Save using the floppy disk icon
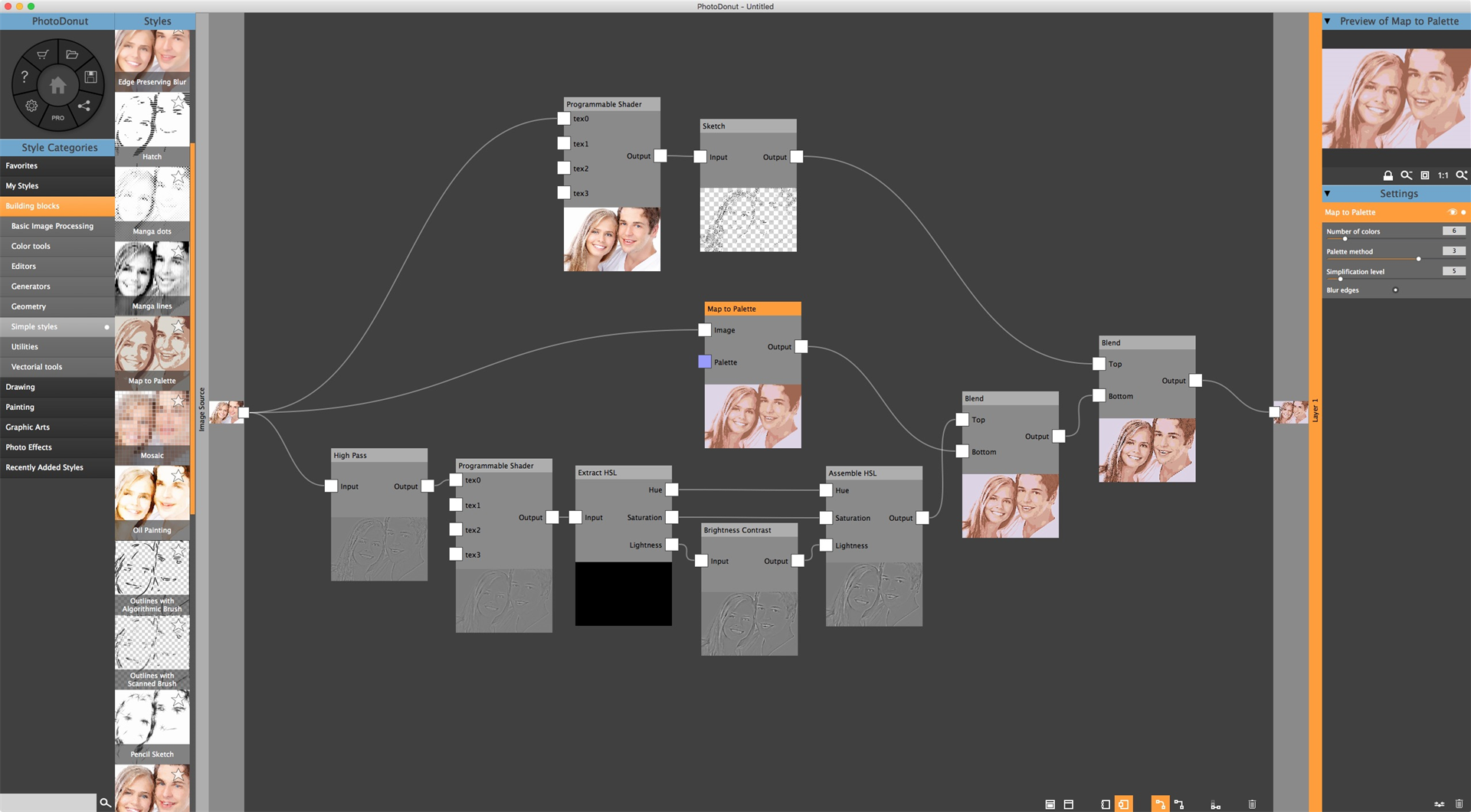The height and width of the screenshot is (812, 1471). coord(90,77)
